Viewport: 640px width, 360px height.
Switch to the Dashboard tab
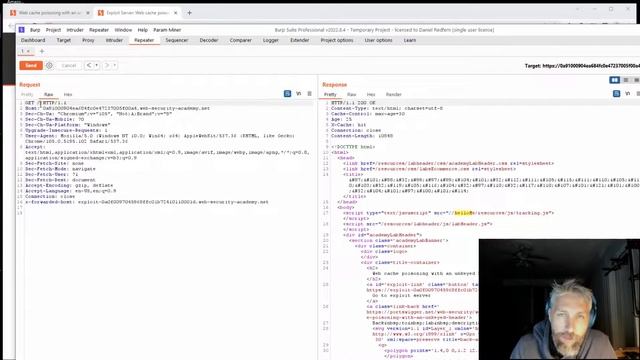click(33, 40)
